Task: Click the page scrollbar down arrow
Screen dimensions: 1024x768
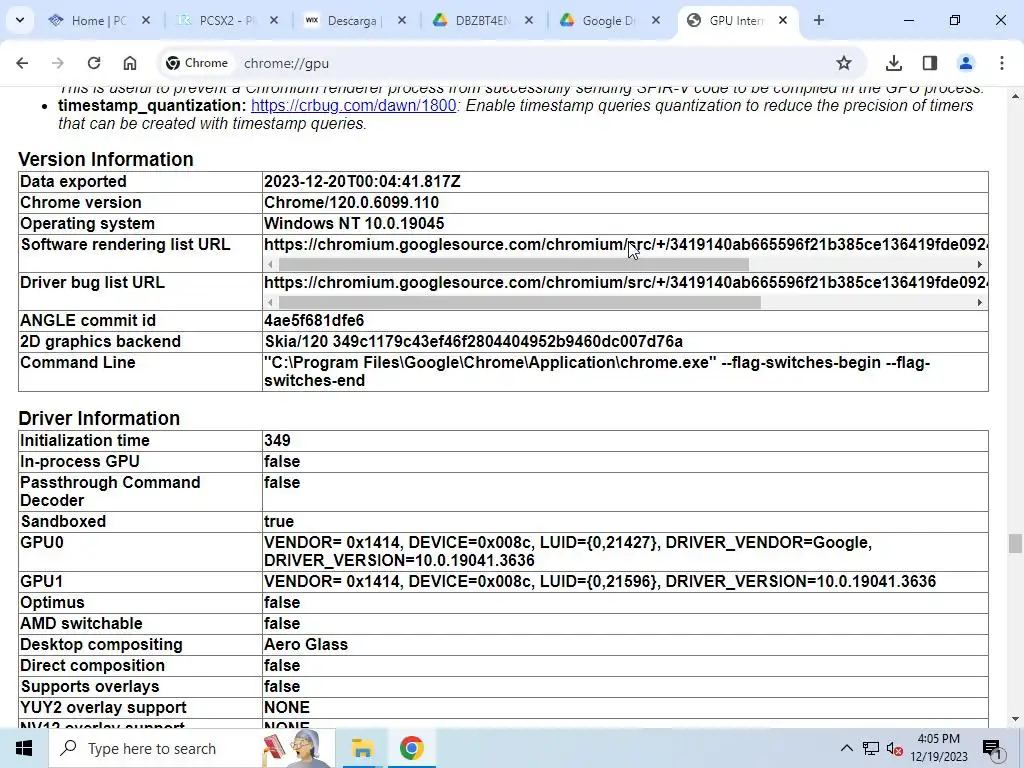Action: (1015, 719)
